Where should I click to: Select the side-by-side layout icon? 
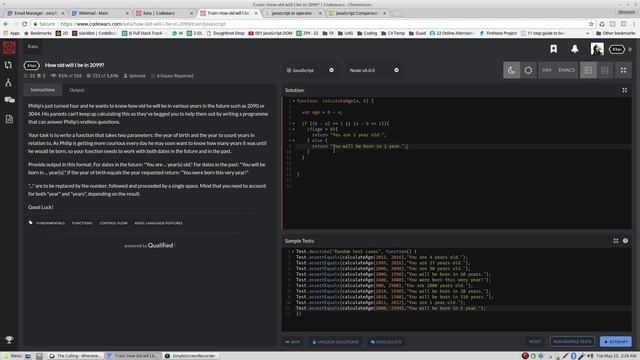click(x=588, y=70)
